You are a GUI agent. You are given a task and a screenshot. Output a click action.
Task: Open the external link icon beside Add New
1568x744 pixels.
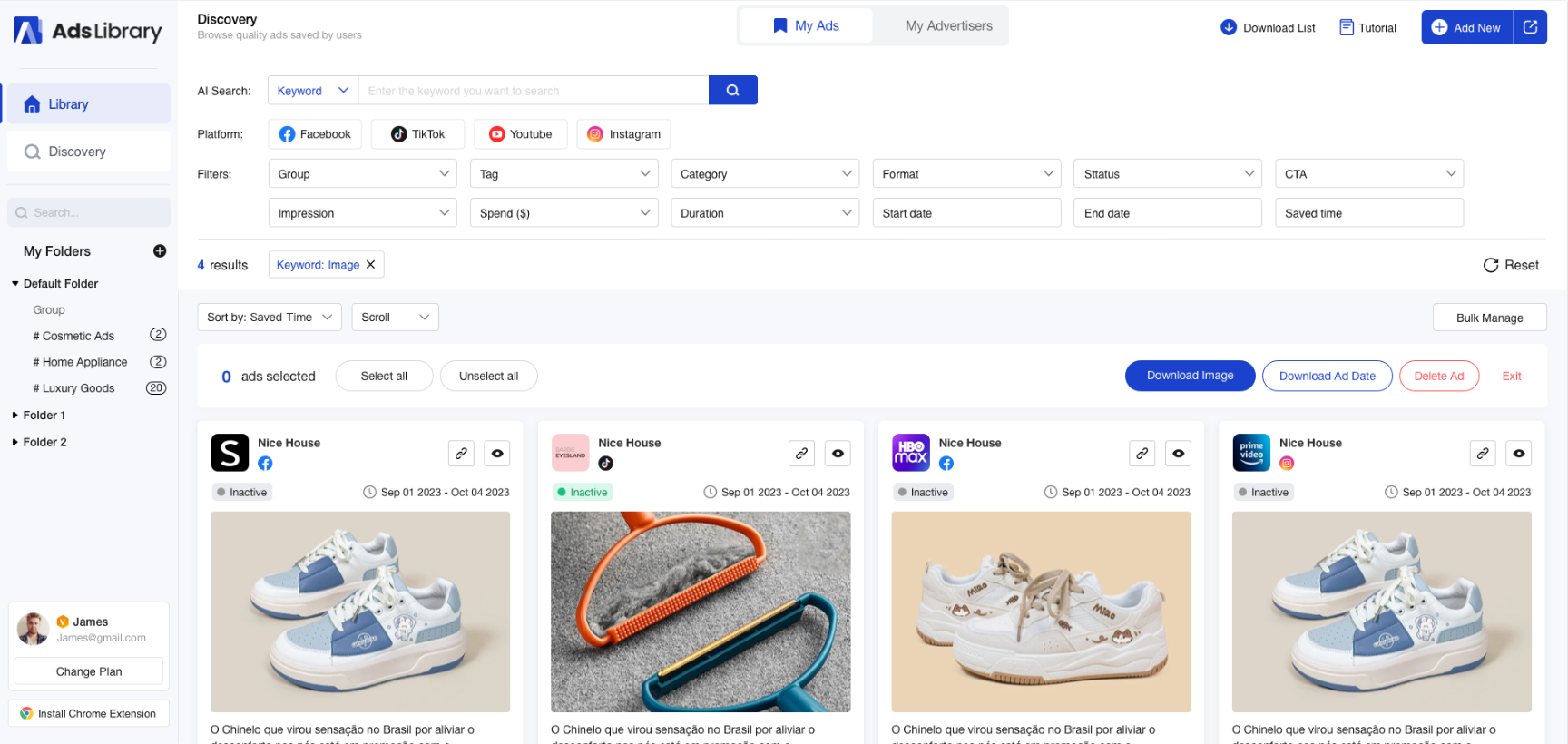[1530, 27]
